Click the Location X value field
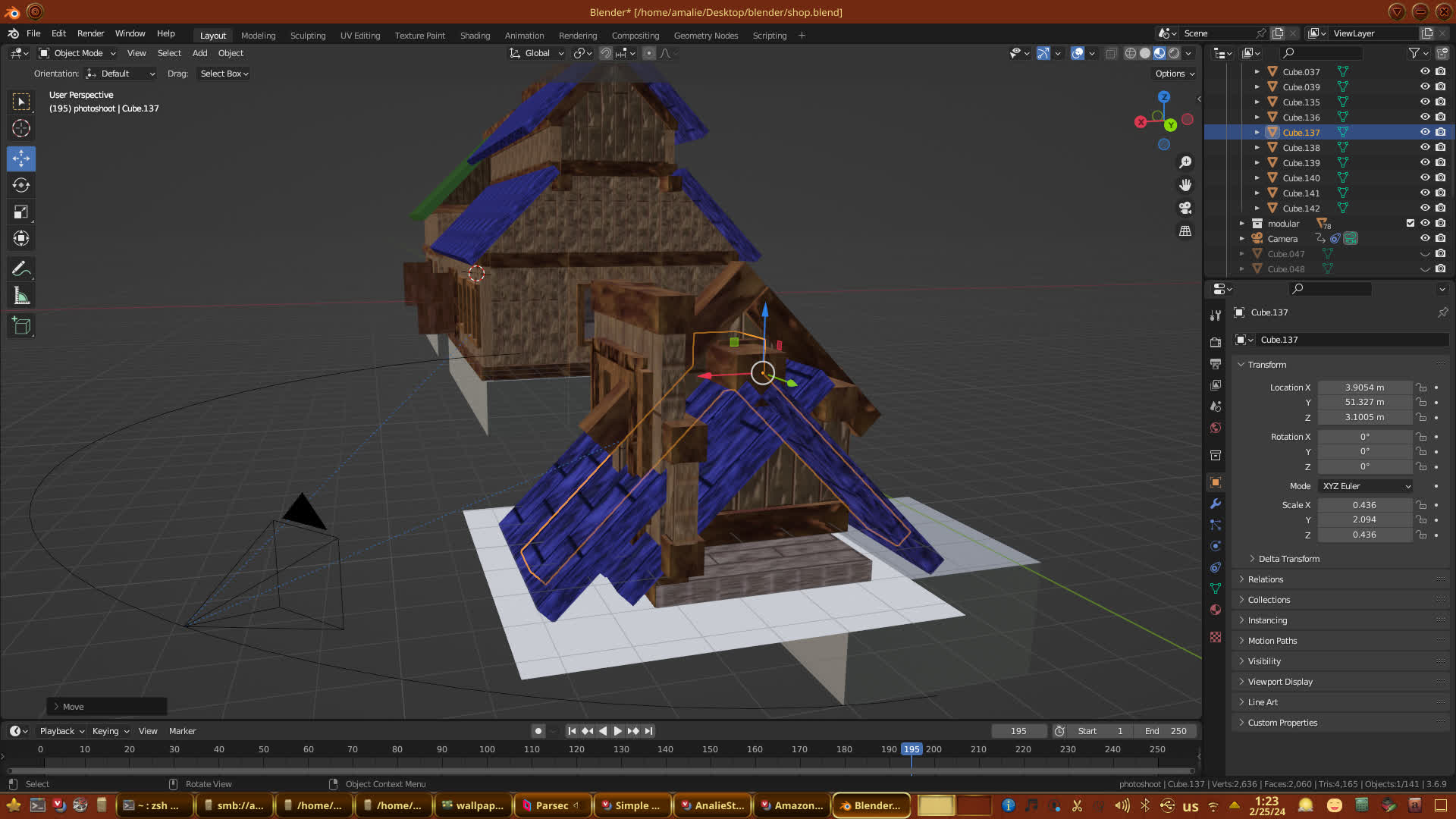Image resolution: width=1456 pixels, height=819 pixels. tap(1364, 388)
